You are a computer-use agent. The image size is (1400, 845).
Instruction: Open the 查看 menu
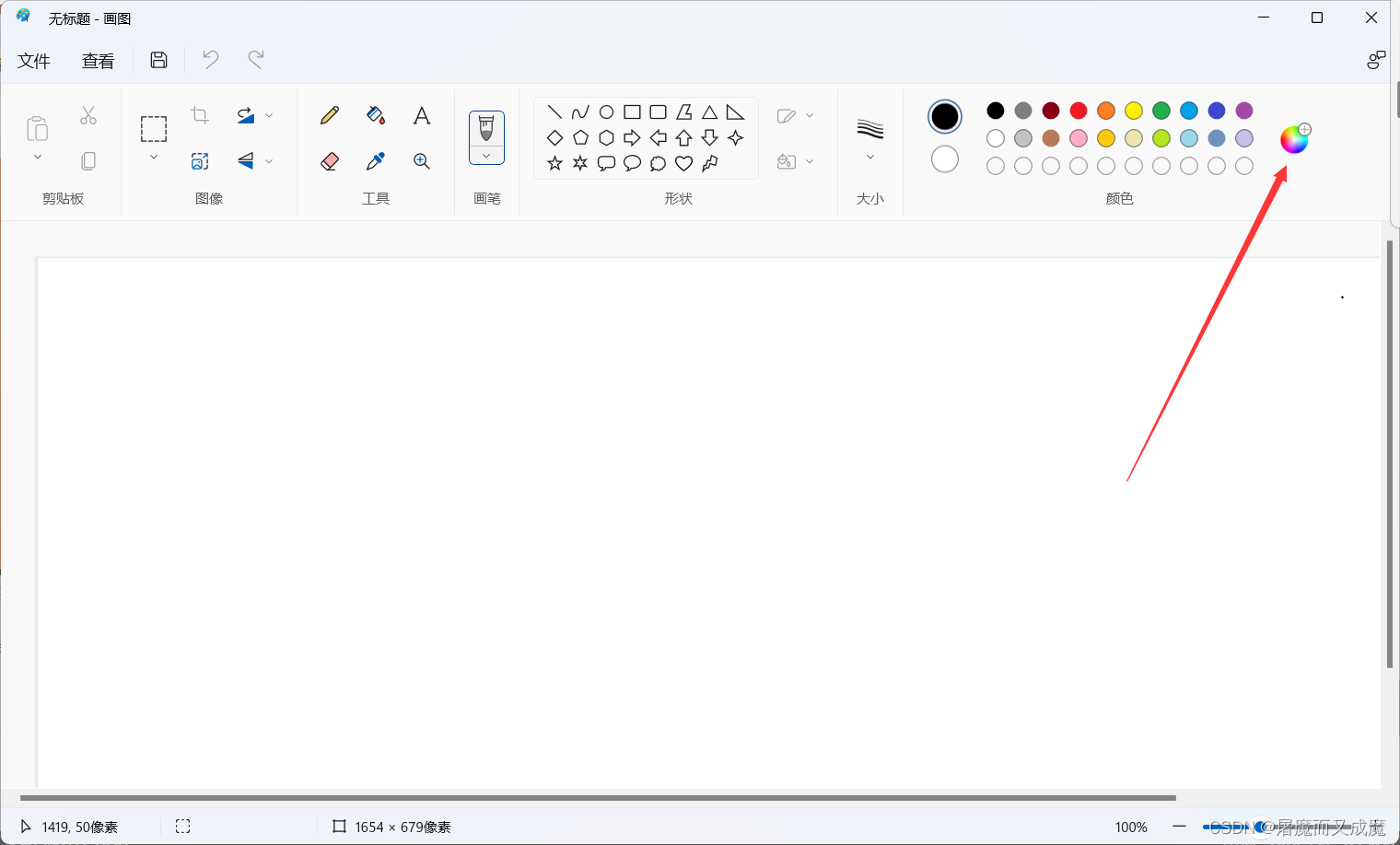tap(99, 61)
